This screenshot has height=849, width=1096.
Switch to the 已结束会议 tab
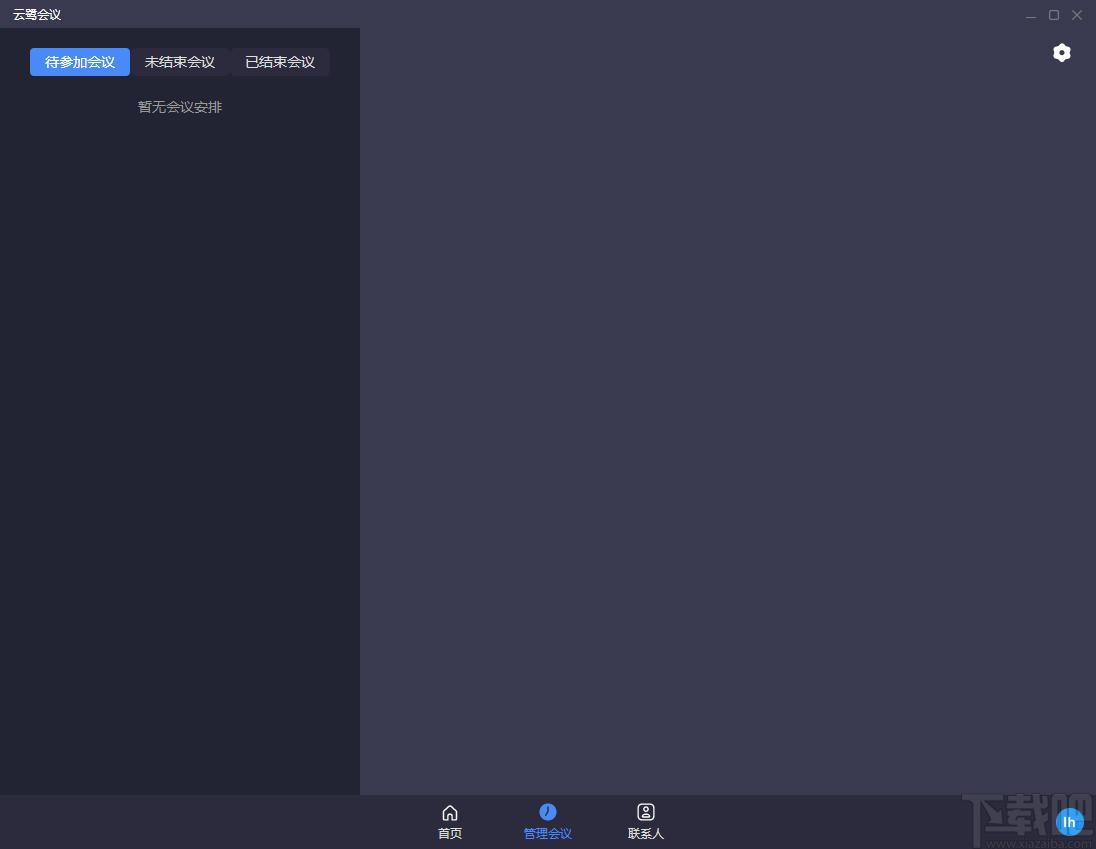coord(280,62)
